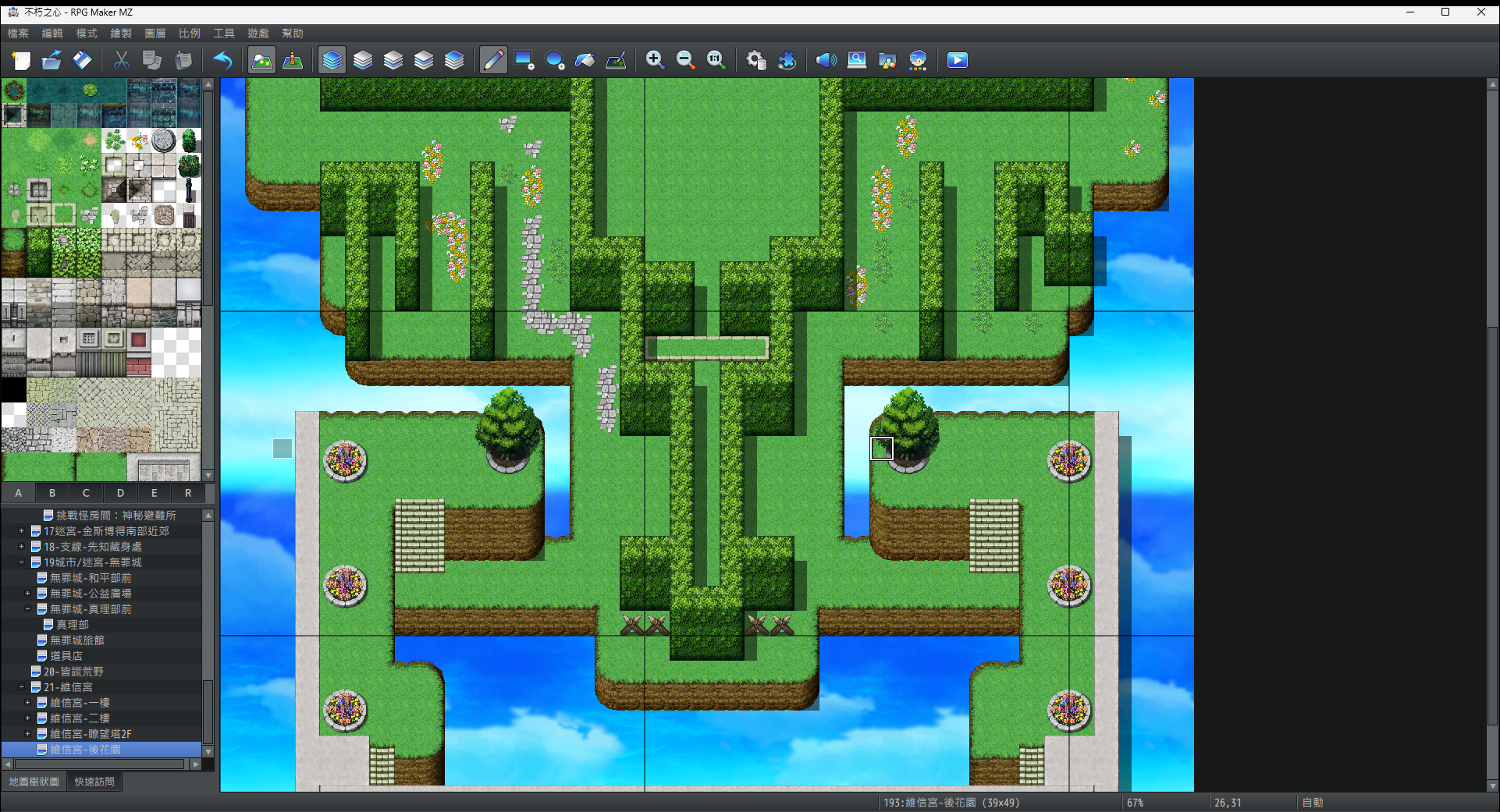Screen dimensions: 1500x812
Task: Switch to the 地圖樹狀圖 tab
Action: [34, 782]
